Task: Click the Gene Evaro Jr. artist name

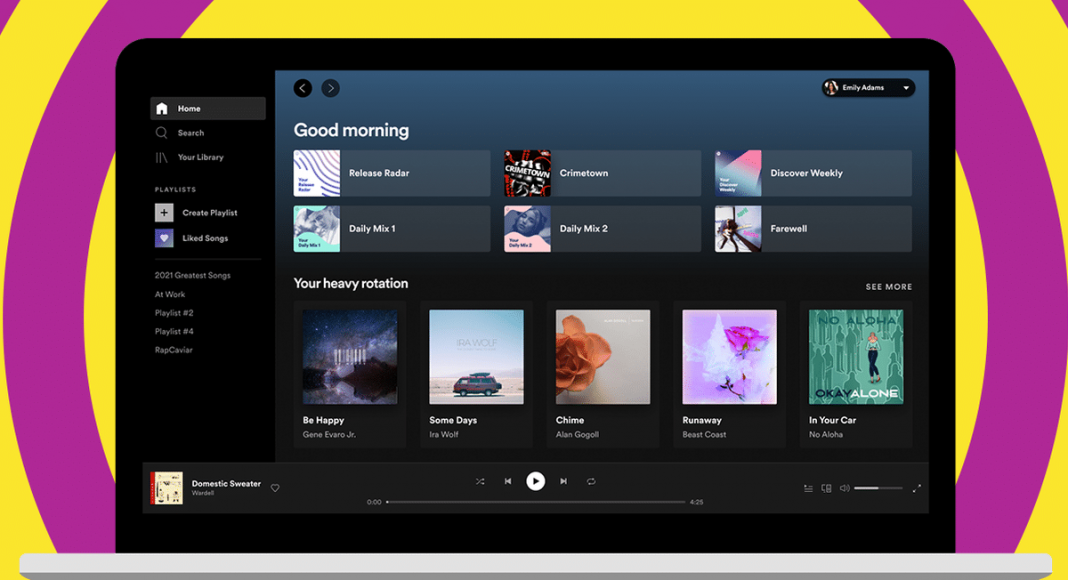Action: [329, 434]
